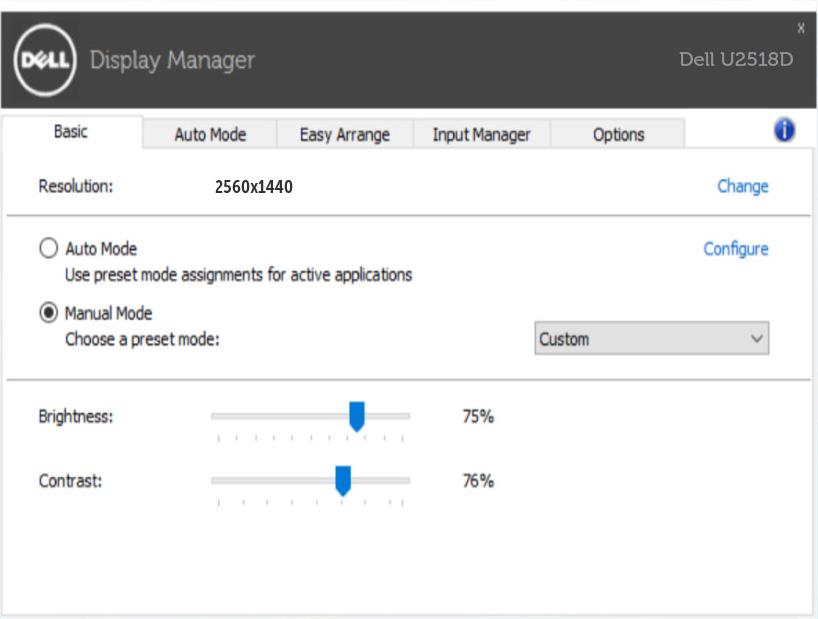Screen dimensions: 818x619
Task: Click the 75% brightness value
Action: [478, 416]
